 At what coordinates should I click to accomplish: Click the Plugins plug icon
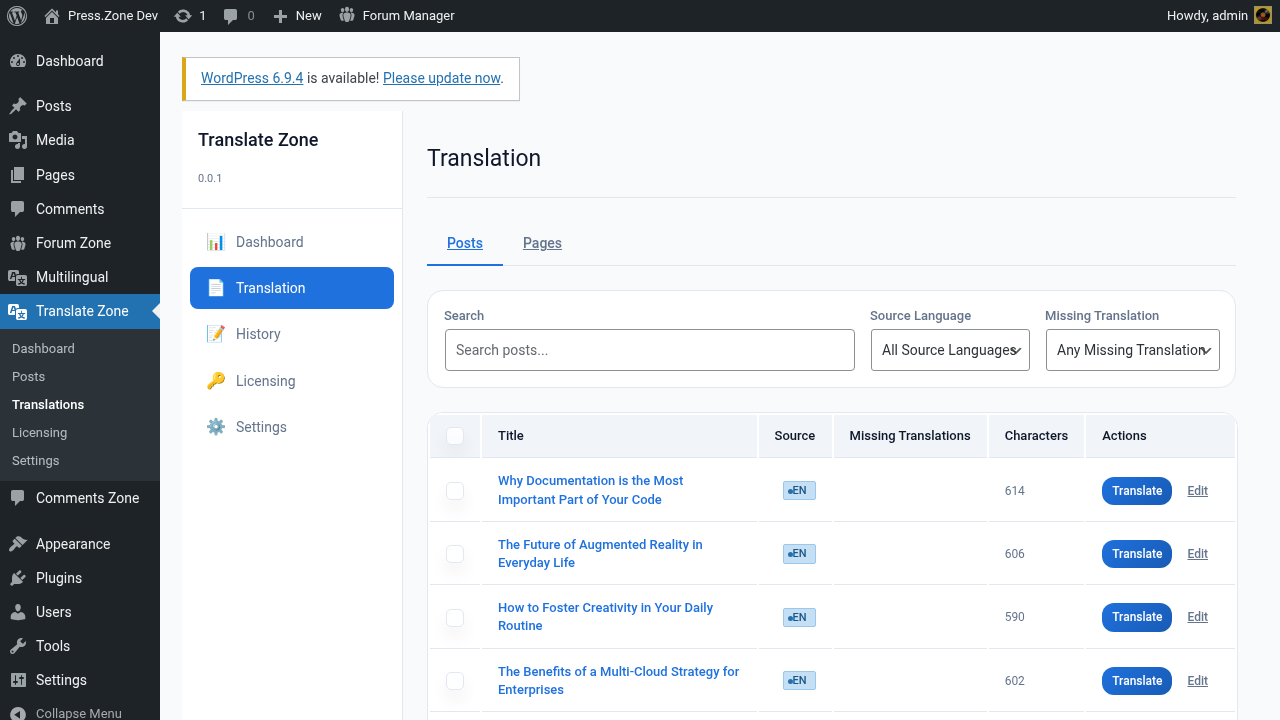click(x=18, y=578)
